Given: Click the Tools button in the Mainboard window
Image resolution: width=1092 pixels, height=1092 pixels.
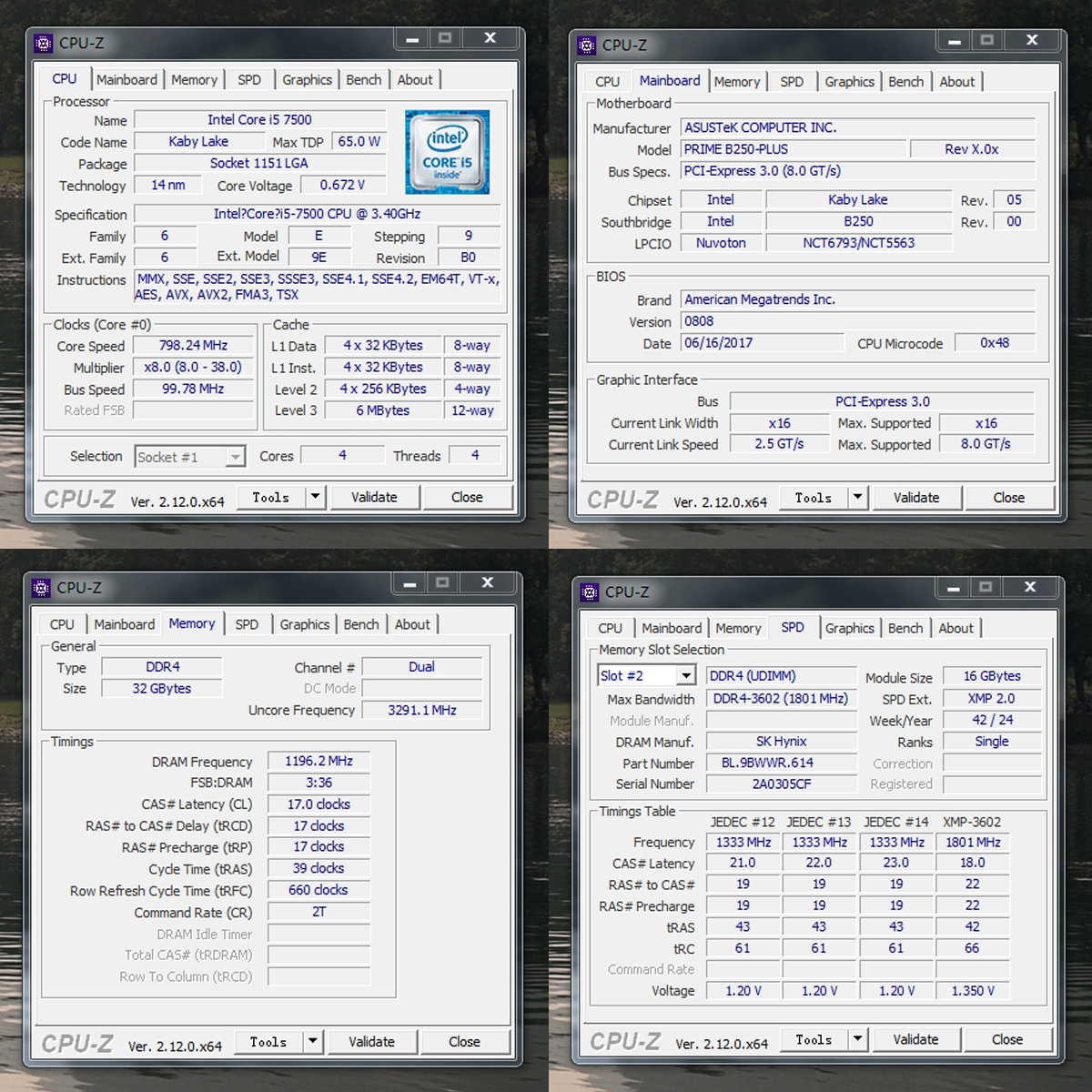Looking at the screenshot, I should (x=813, y=498).
